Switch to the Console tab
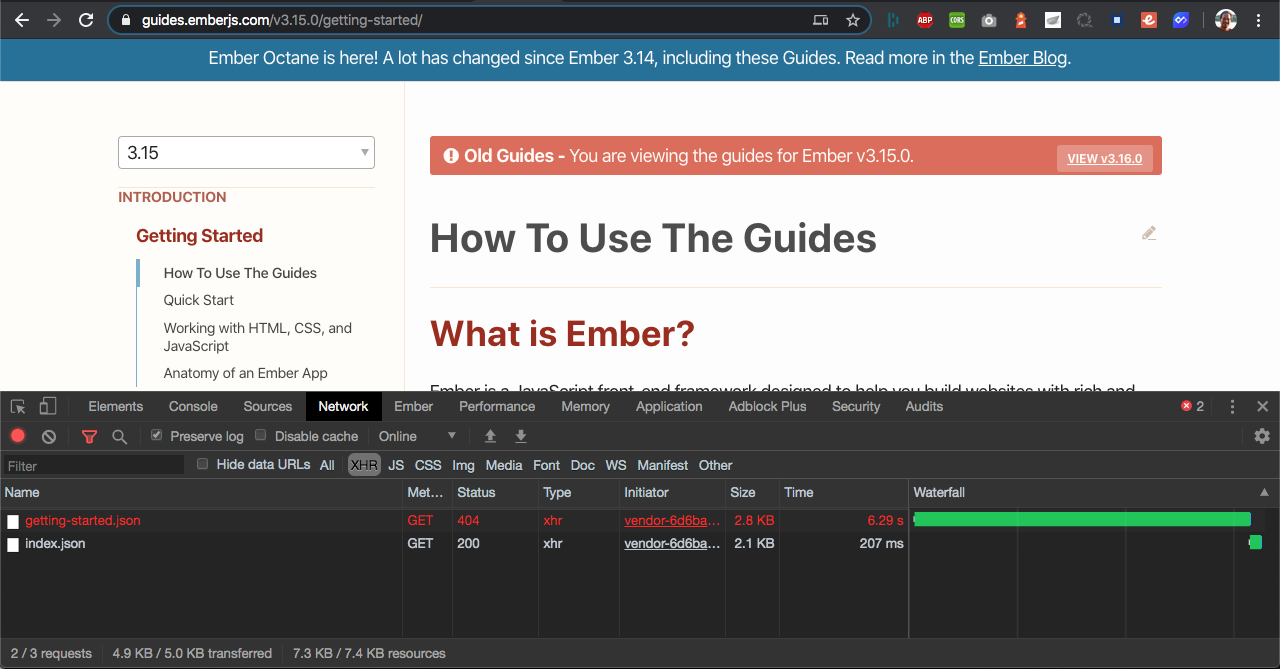 pyautogui.click(x=193, y=406)
